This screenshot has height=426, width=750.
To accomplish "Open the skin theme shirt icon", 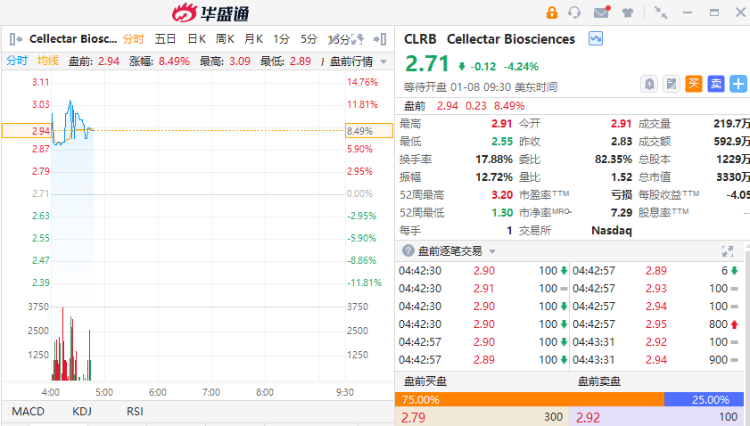I will [x=628, y=13].
